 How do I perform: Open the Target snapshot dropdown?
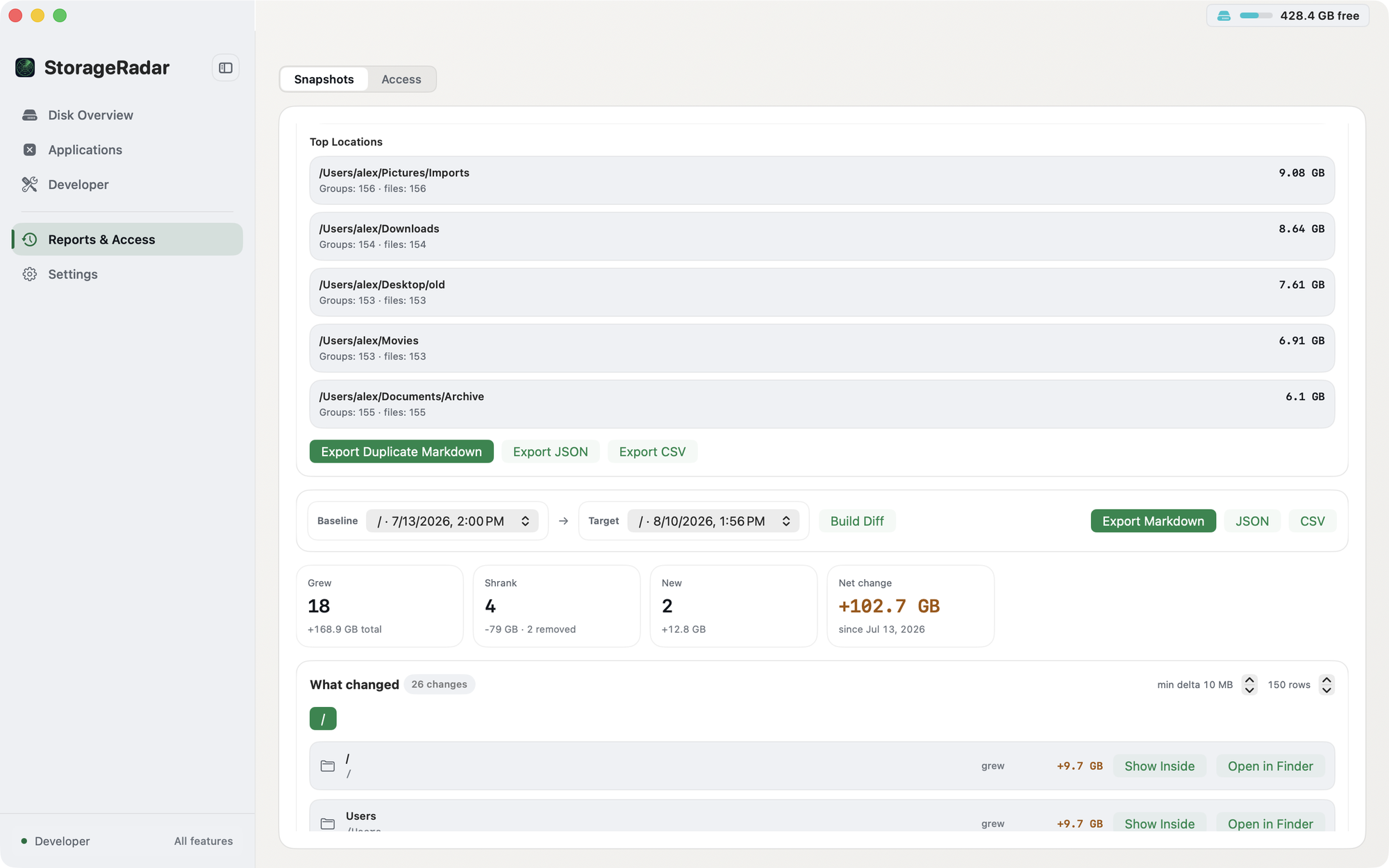(713, 521)
